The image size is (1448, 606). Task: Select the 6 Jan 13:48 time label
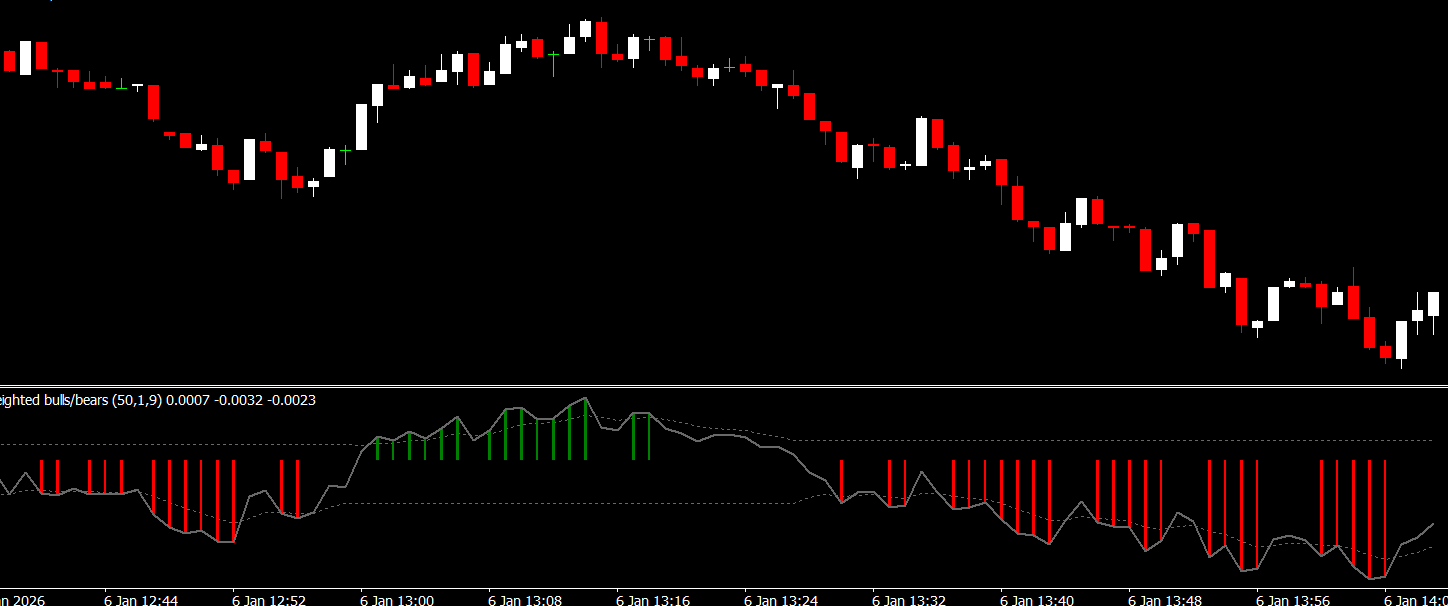click(x=1165, y=600)
